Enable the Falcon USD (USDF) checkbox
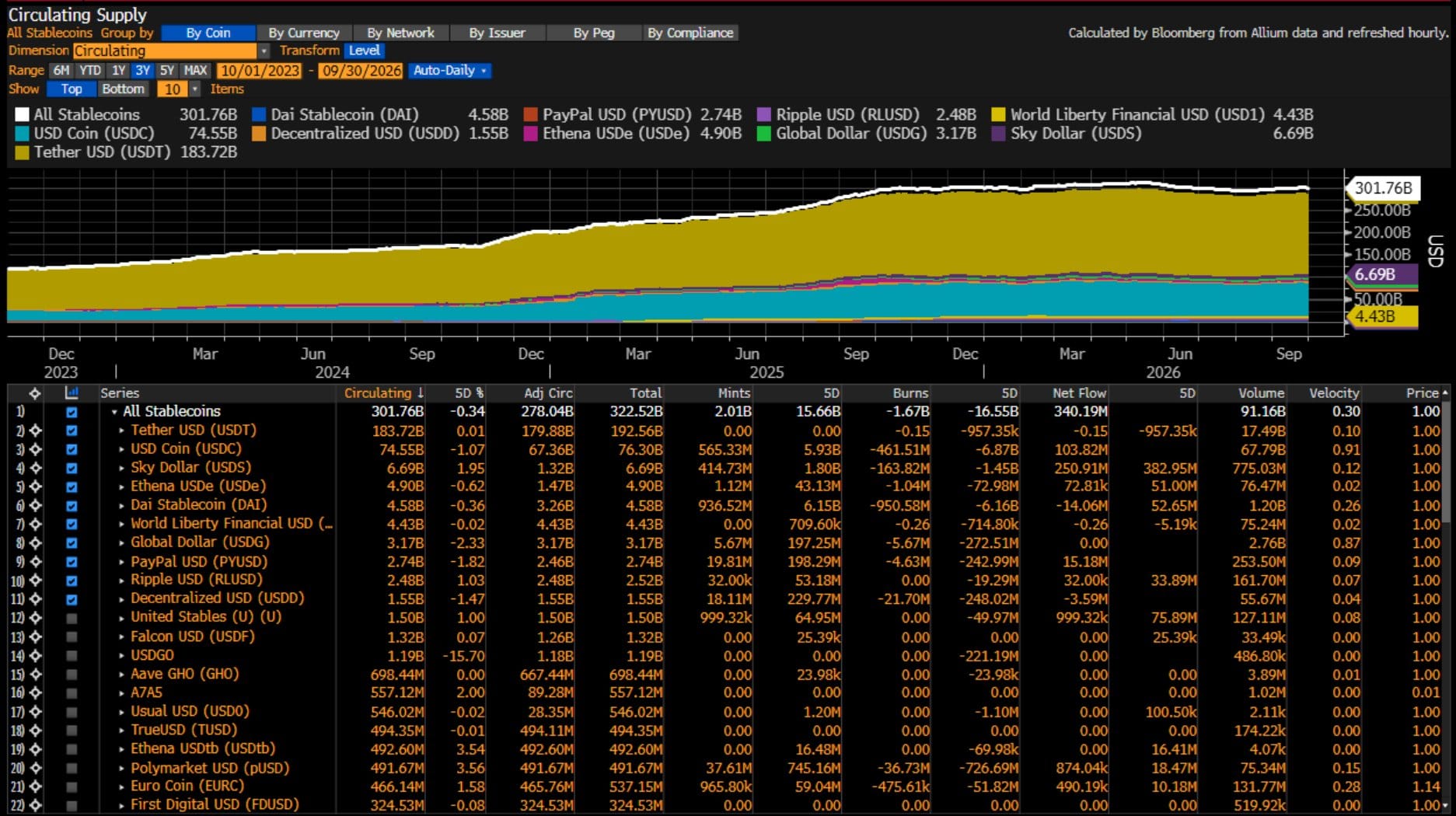The image size is (1456, 816). [x=72, y=636]
